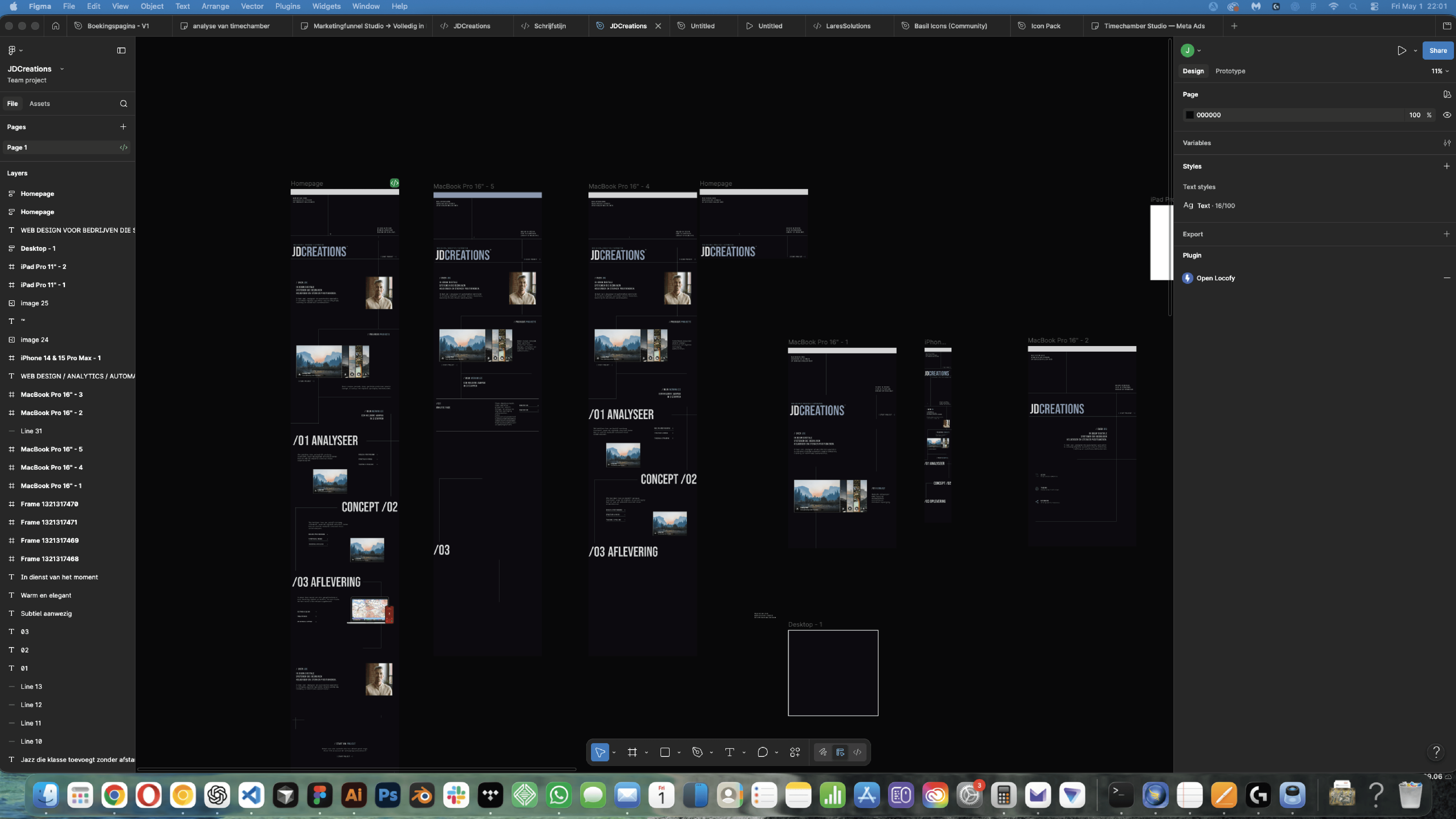This screenshot has width=1456, height=819.
Task: Expand JDCreations file name dropdown
Action: [62, 69]
